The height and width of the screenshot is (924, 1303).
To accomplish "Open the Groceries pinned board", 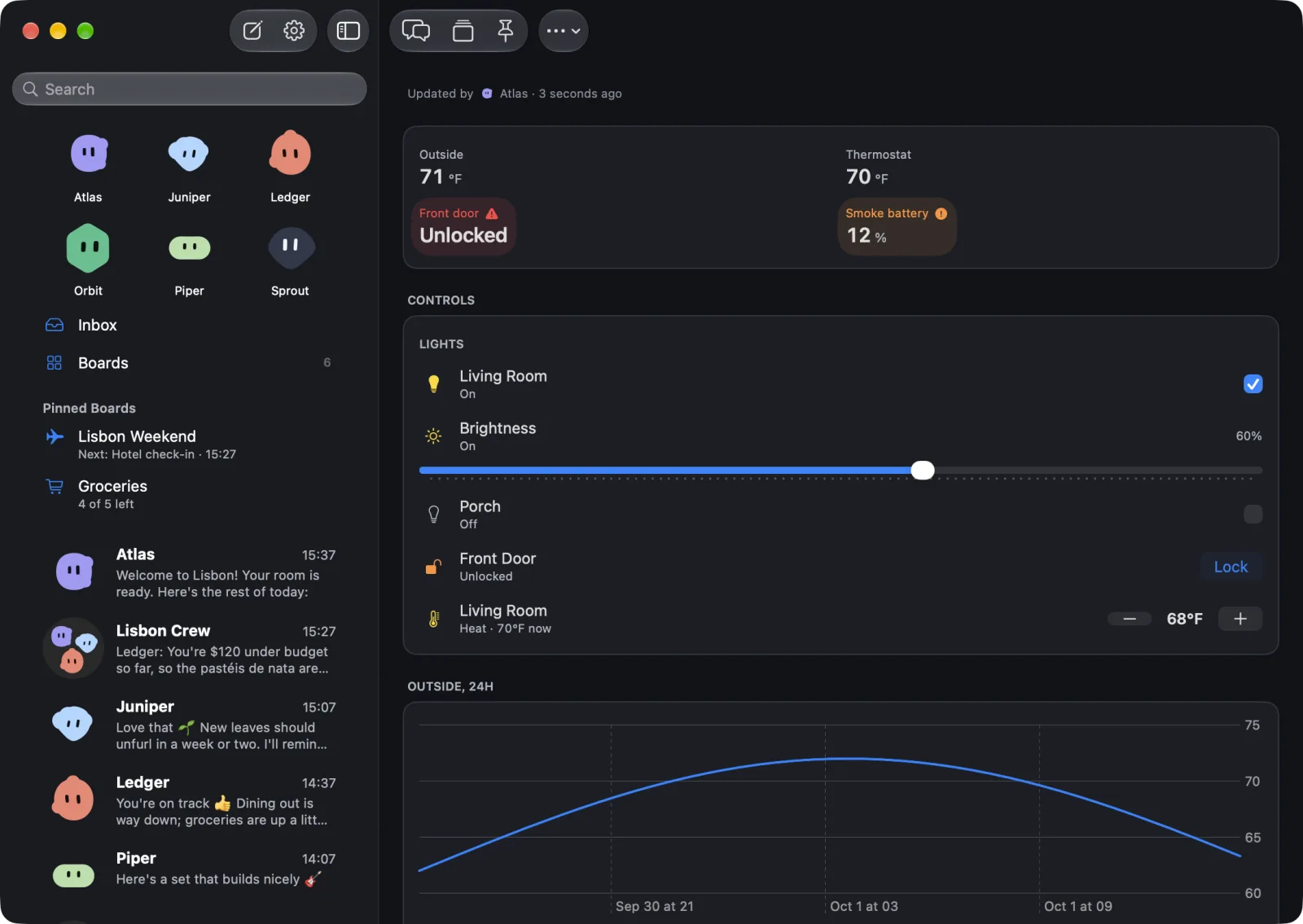I will [x=189, y=494].
